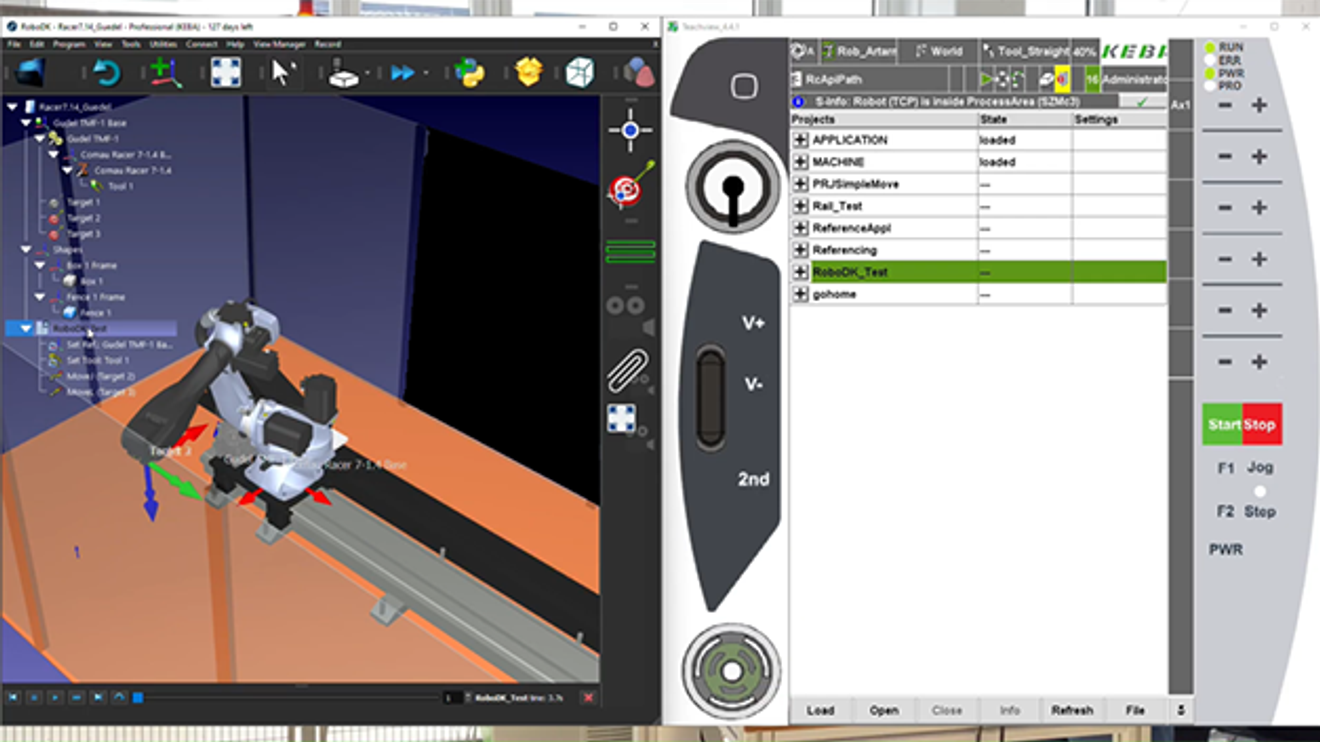Click the yellow highlighted red indicator icon
The height and width of the screenshot is (742, 1320).
pos(1062,79)
